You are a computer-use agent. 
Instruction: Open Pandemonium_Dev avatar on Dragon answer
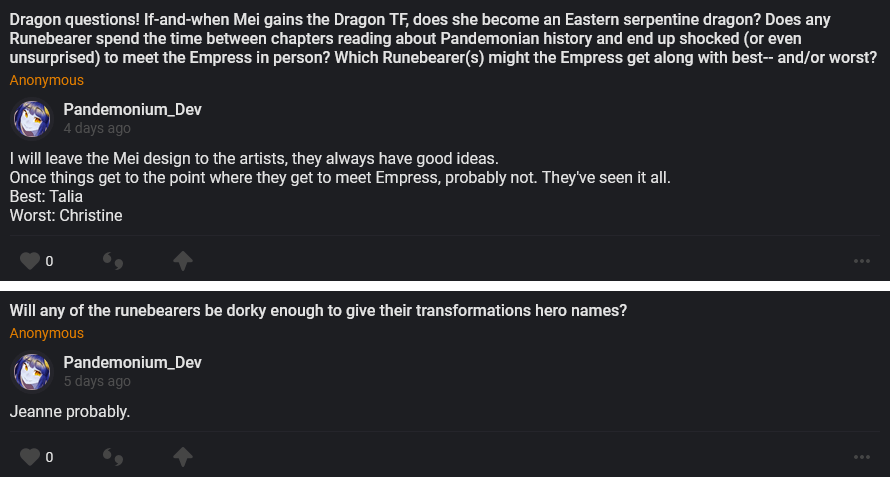31,118
